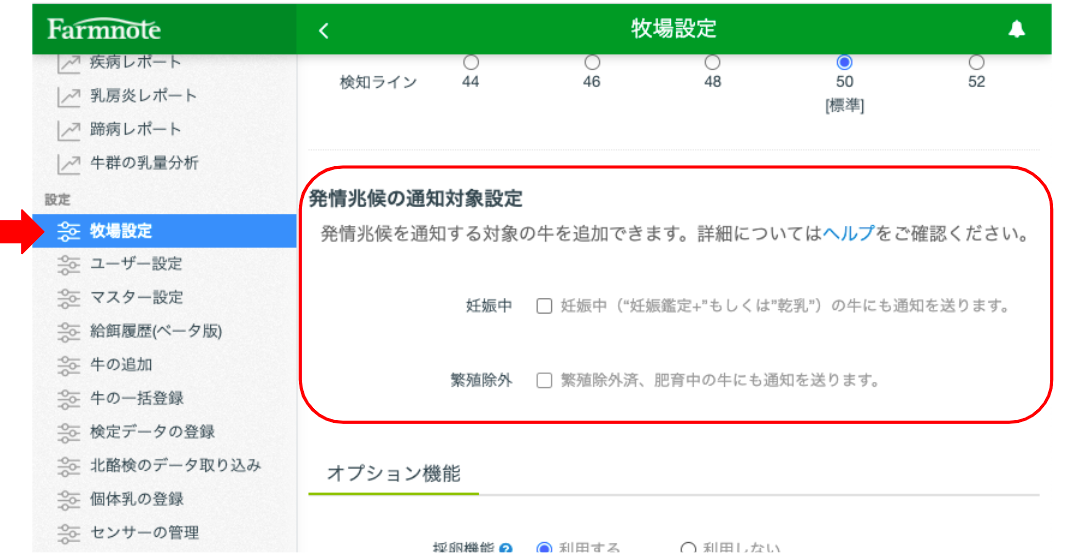Click the 牛の一括登録 sliders icon

point(68,399)
